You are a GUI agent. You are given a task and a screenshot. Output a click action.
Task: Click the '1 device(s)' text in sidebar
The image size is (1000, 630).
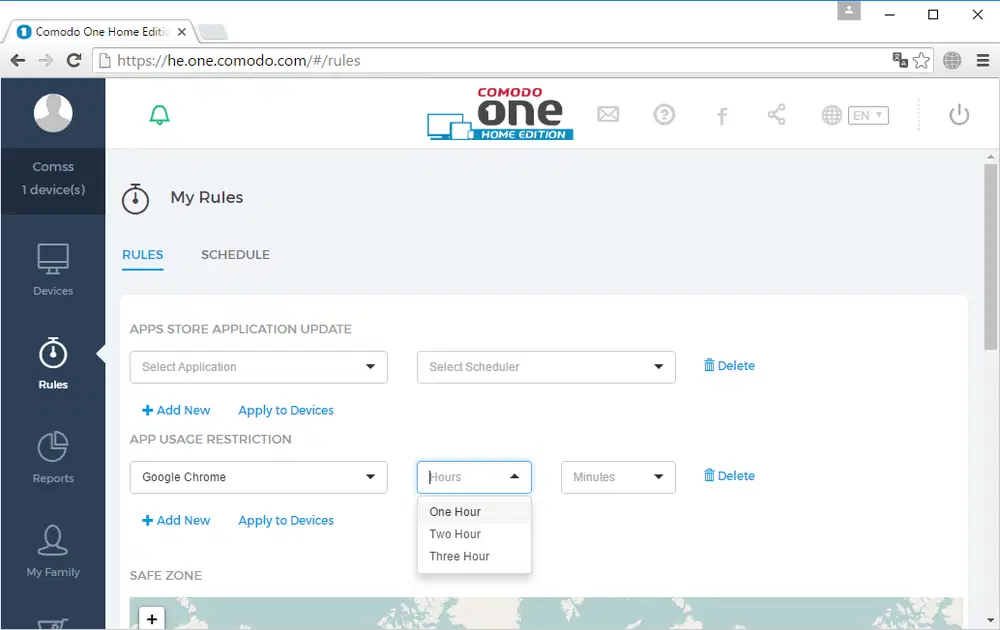click(x=53, y=189)
